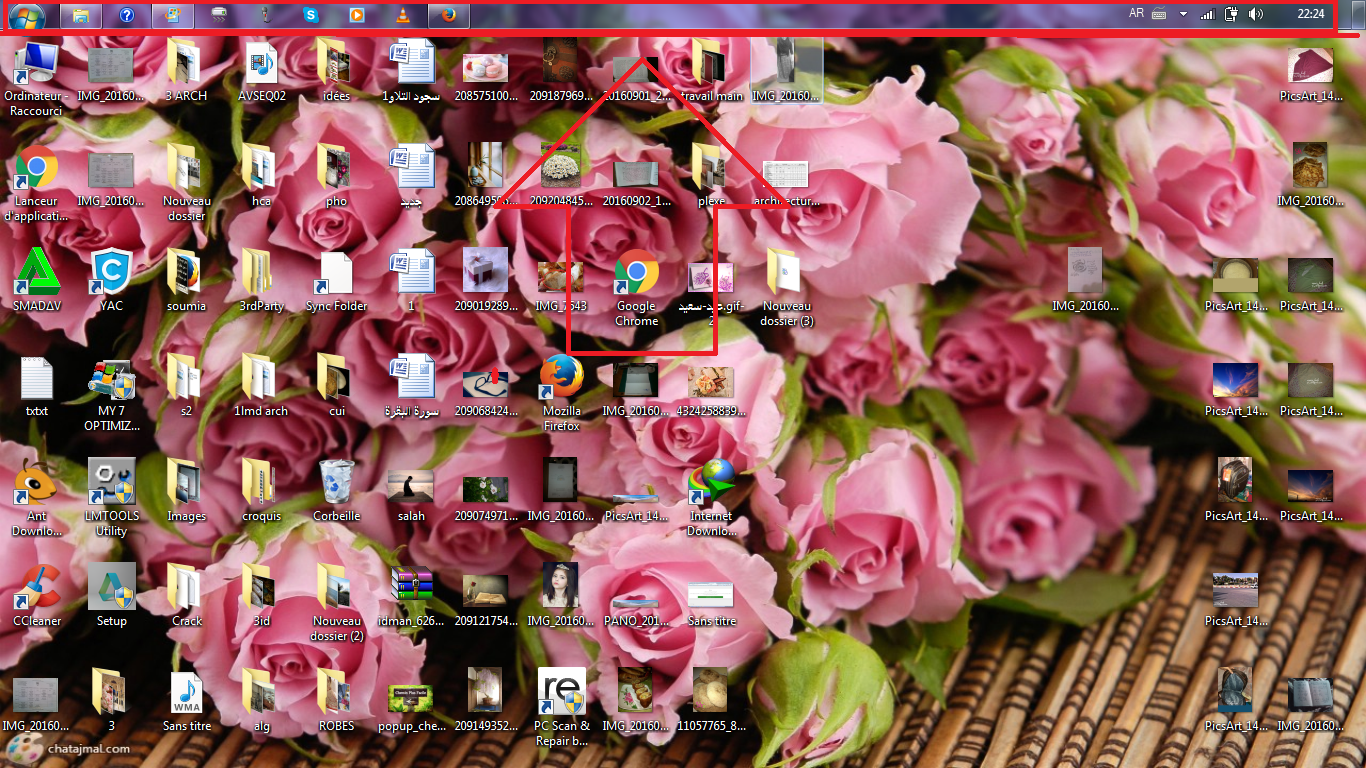Click the network signal tray icon
Viewport: 1366px width, 768px height.
(x=1207, y=14)
